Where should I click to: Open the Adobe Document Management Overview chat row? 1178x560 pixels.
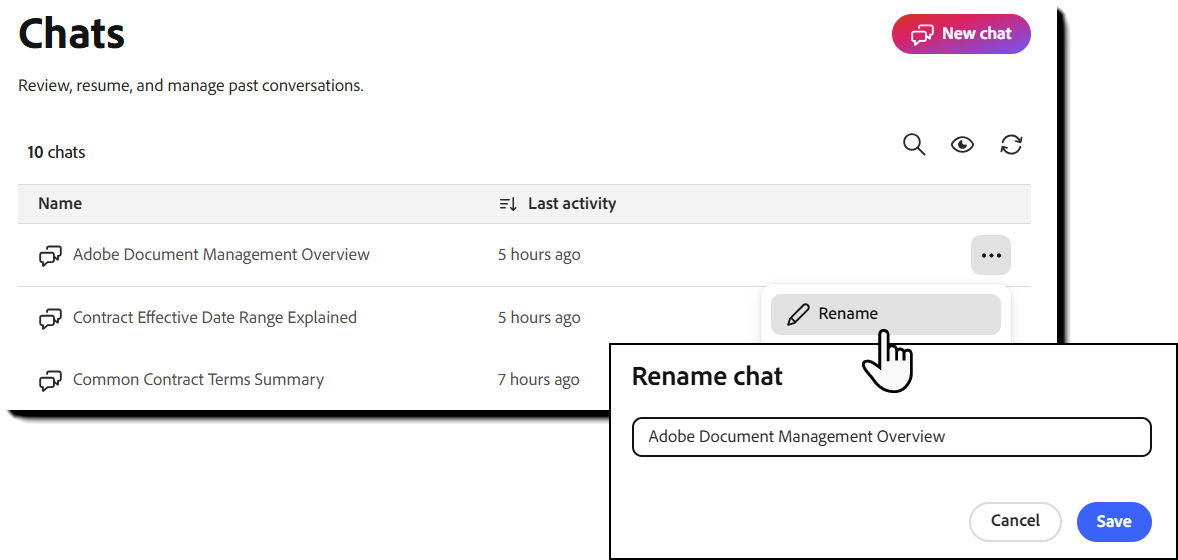click(221, 255)
